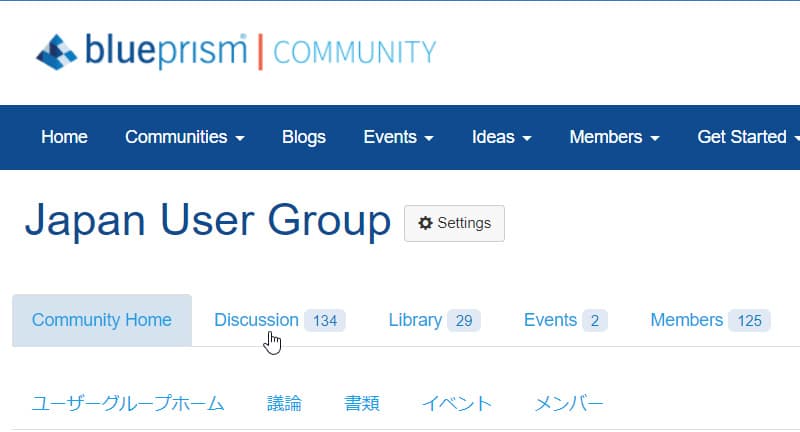Click the COMMUNITY logo text
Viewport: 800px width, 432px height.
355,53
